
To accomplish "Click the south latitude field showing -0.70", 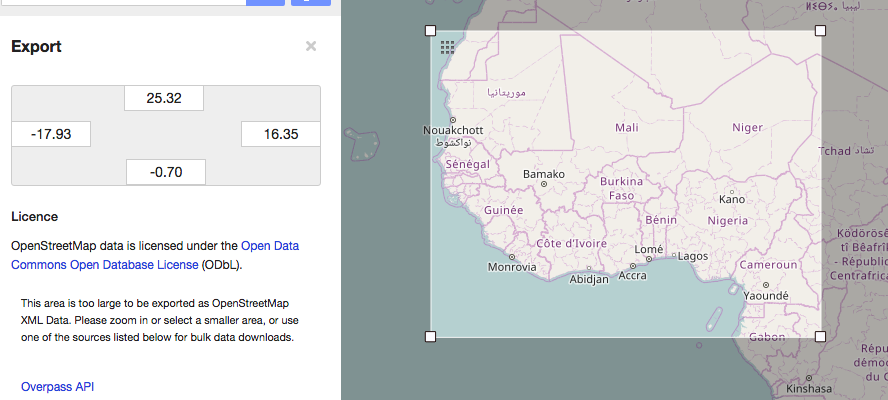I will (x=166, y=172).
